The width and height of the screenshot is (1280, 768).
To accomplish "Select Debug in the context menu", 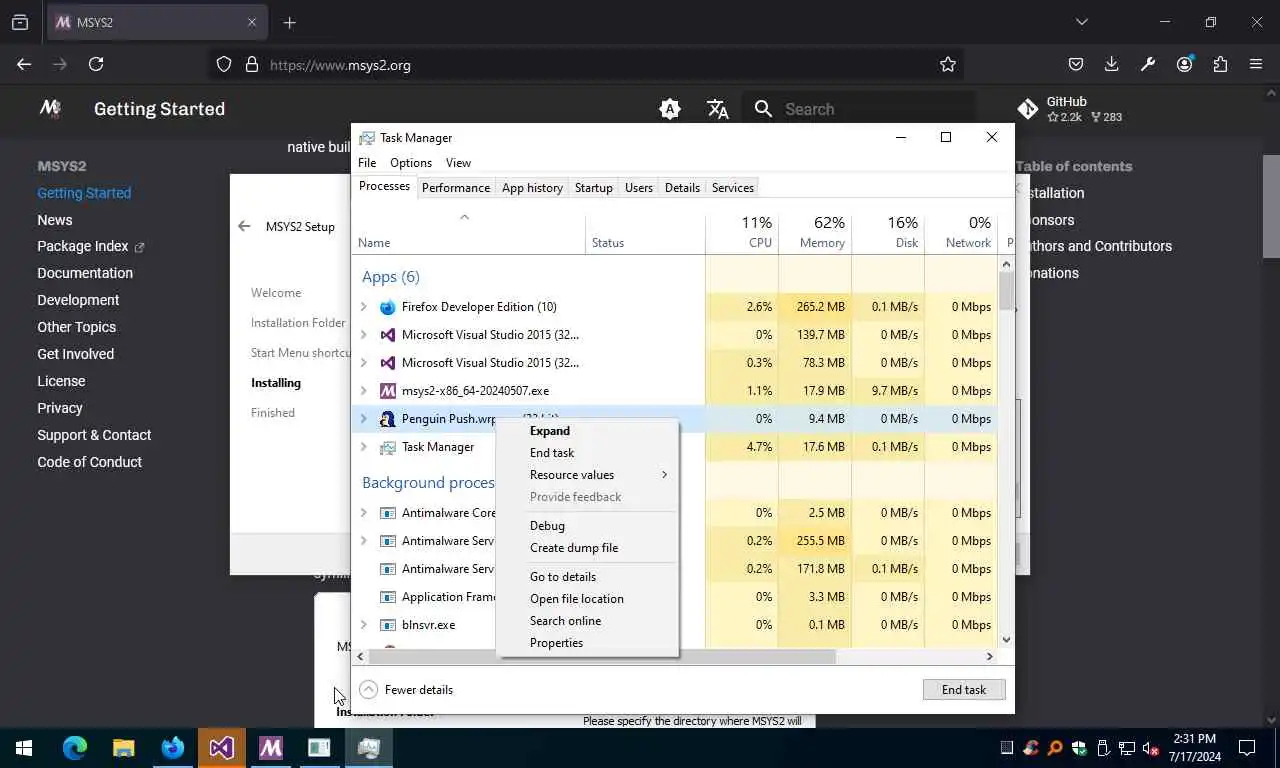I will pyautogui.click(x=587, y=526).
